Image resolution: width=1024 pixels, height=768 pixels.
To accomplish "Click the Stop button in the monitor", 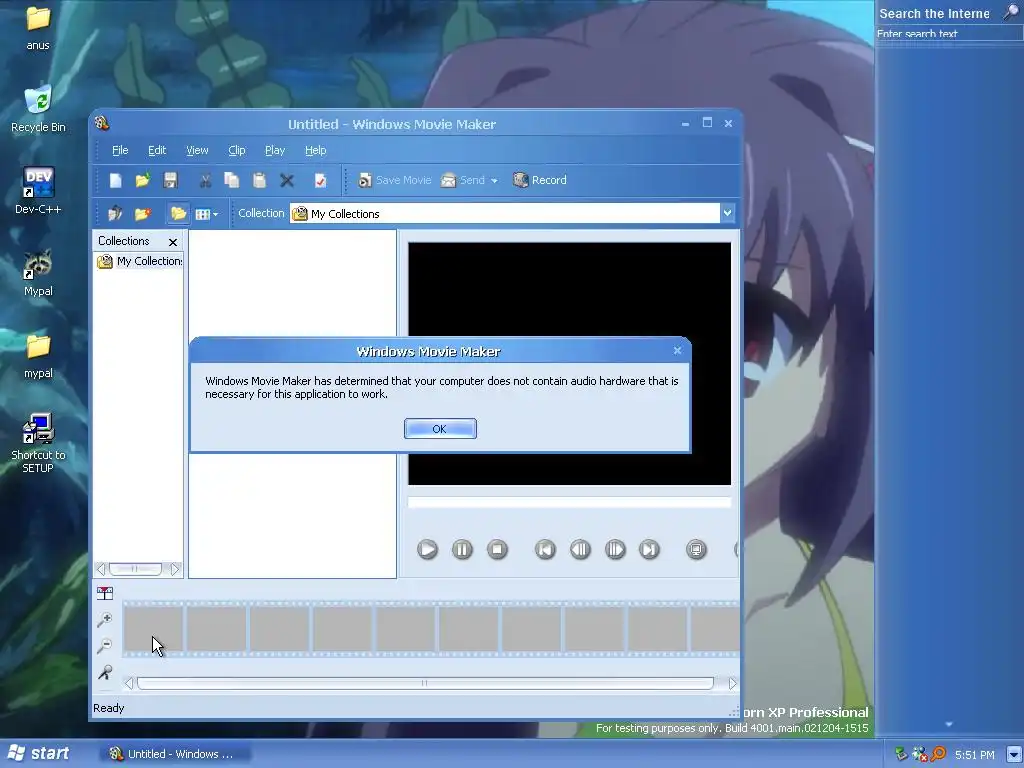I will click(x=497, y=549).
